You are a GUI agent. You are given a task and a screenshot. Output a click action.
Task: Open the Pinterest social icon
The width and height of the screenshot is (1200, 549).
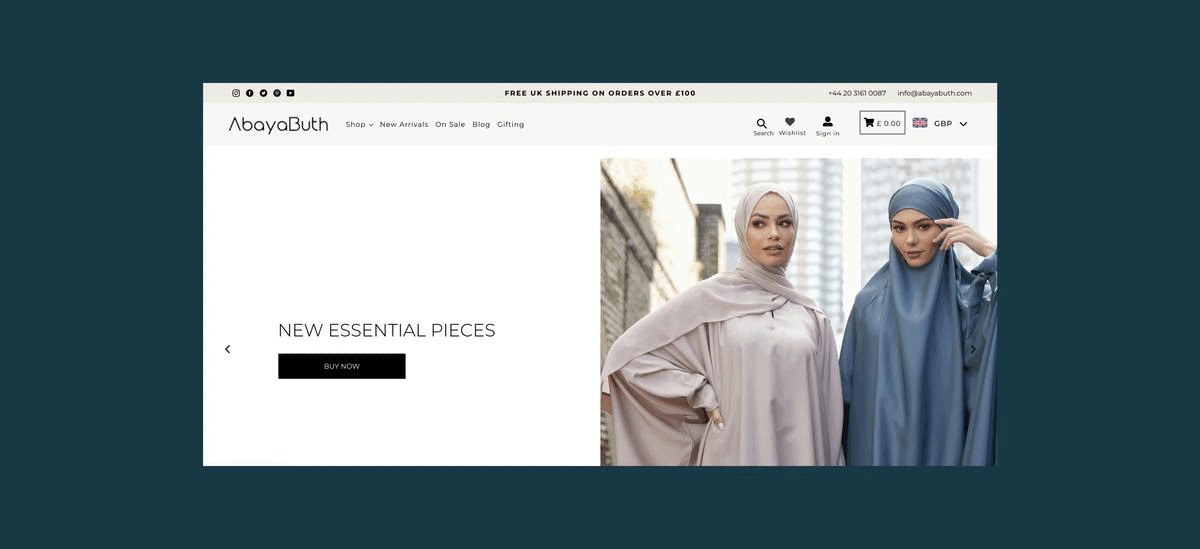(277, 93)
